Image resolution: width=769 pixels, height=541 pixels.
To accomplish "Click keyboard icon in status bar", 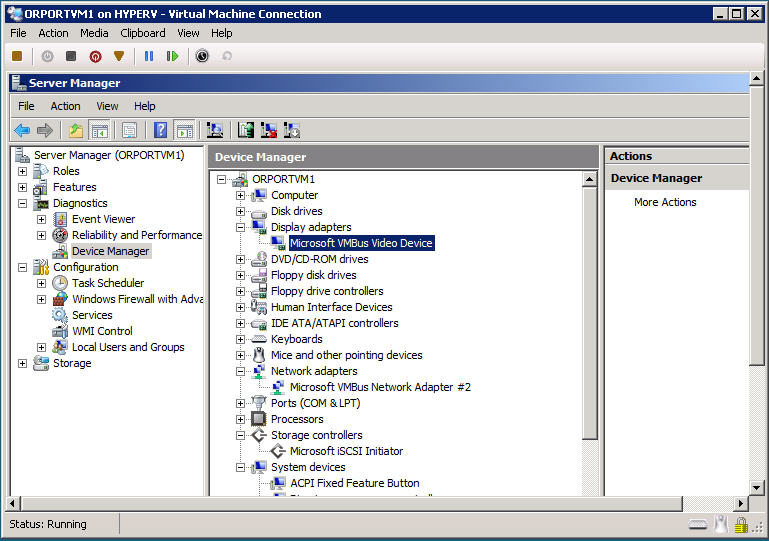I will (698, 525).
